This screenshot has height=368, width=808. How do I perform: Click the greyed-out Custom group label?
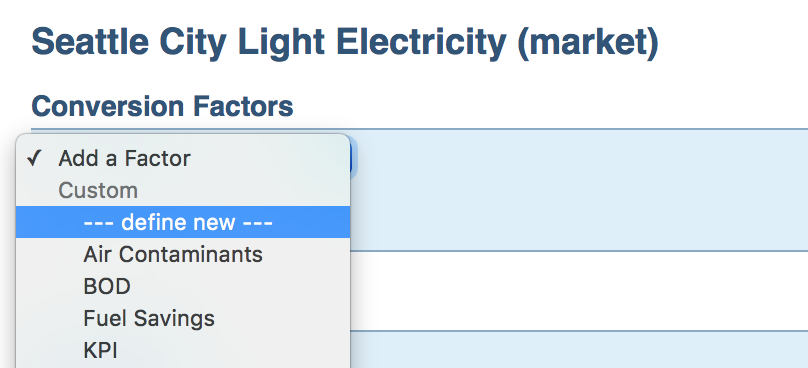pos(98,190)
